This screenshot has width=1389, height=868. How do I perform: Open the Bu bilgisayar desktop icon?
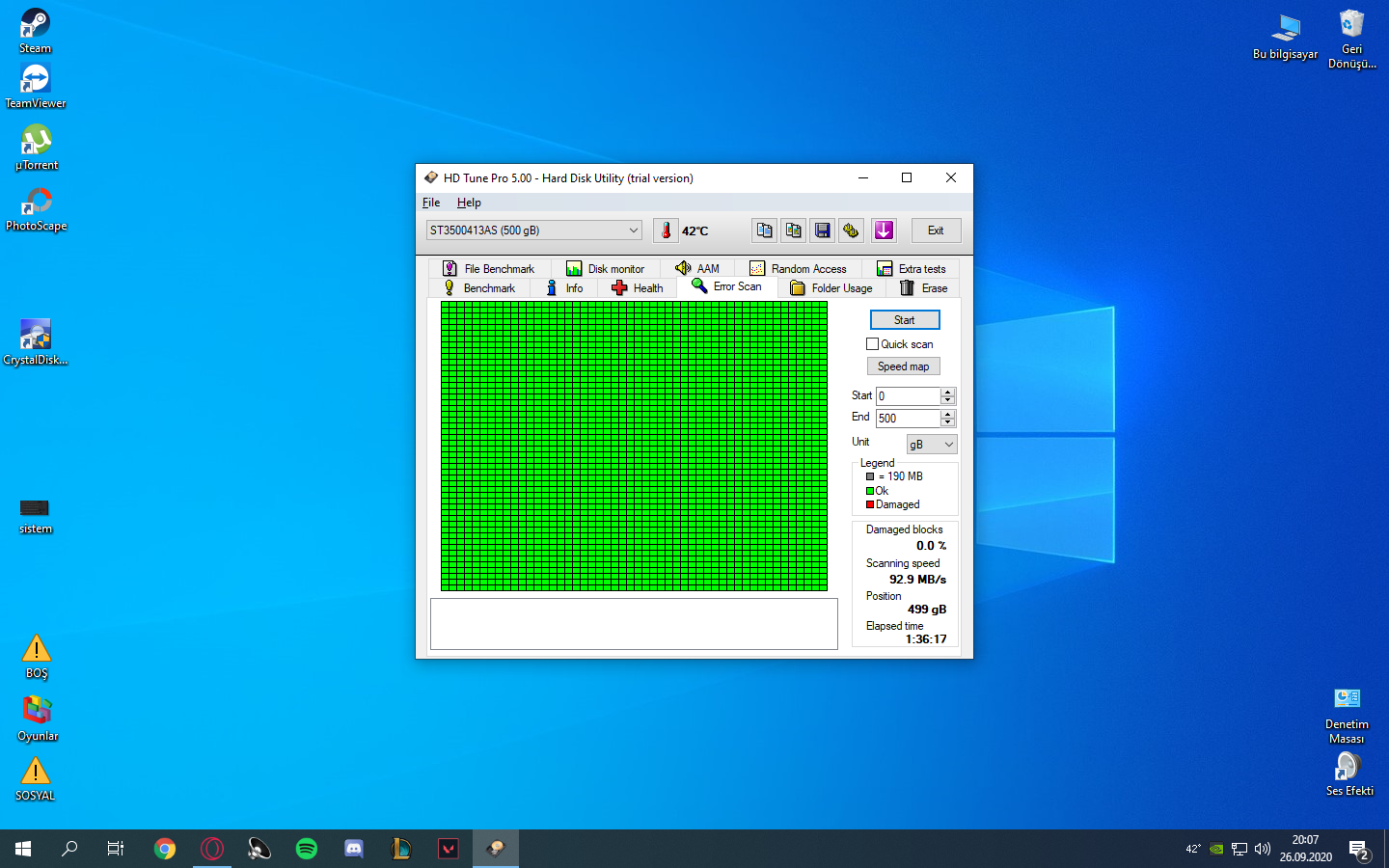pyautogui.click(x=1286, y=37)
